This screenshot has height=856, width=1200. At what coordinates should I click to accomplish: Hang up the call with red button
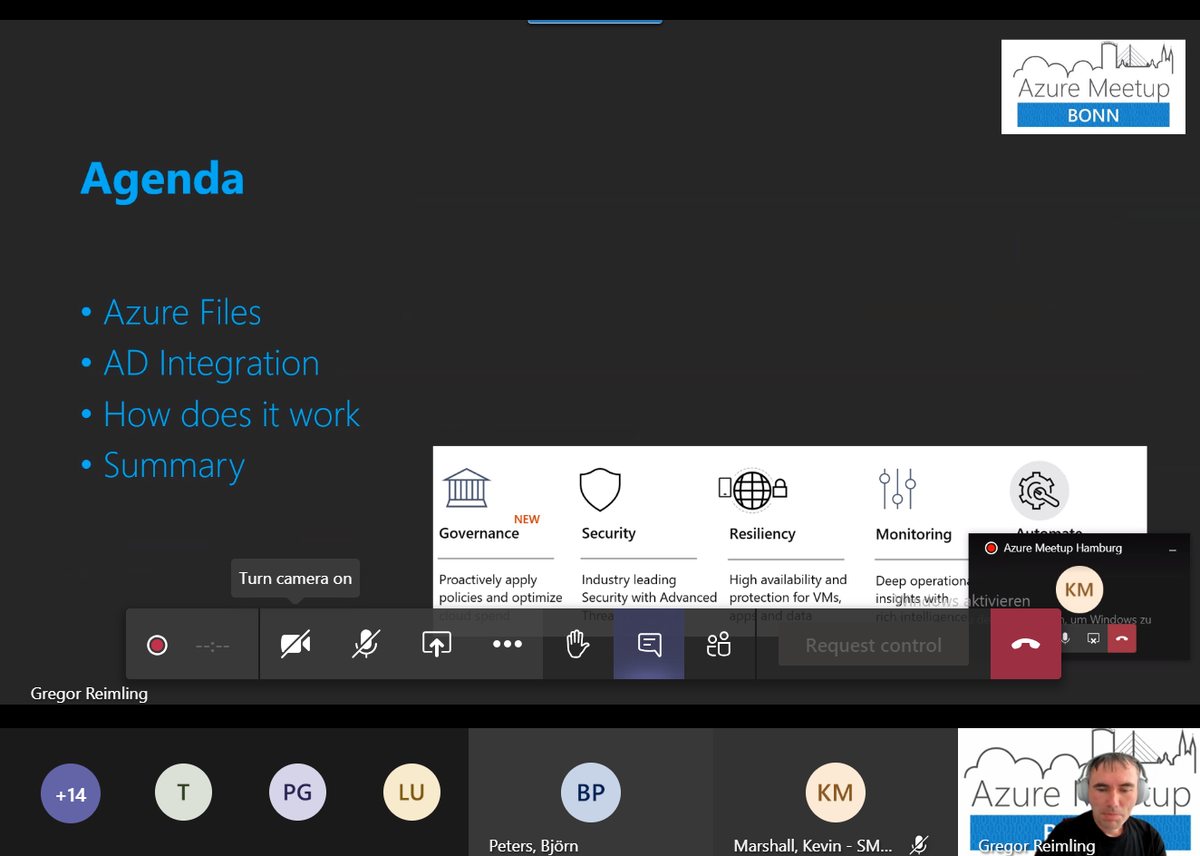[1025, 645]
